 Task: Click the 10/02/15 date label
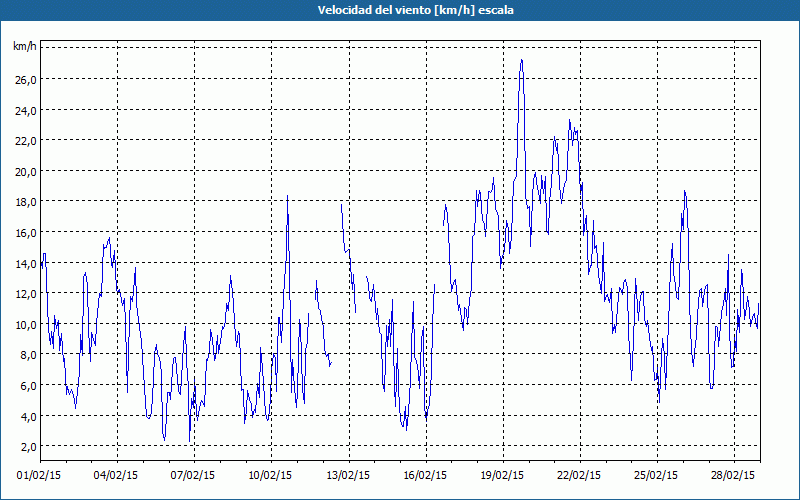pos(270,475)
